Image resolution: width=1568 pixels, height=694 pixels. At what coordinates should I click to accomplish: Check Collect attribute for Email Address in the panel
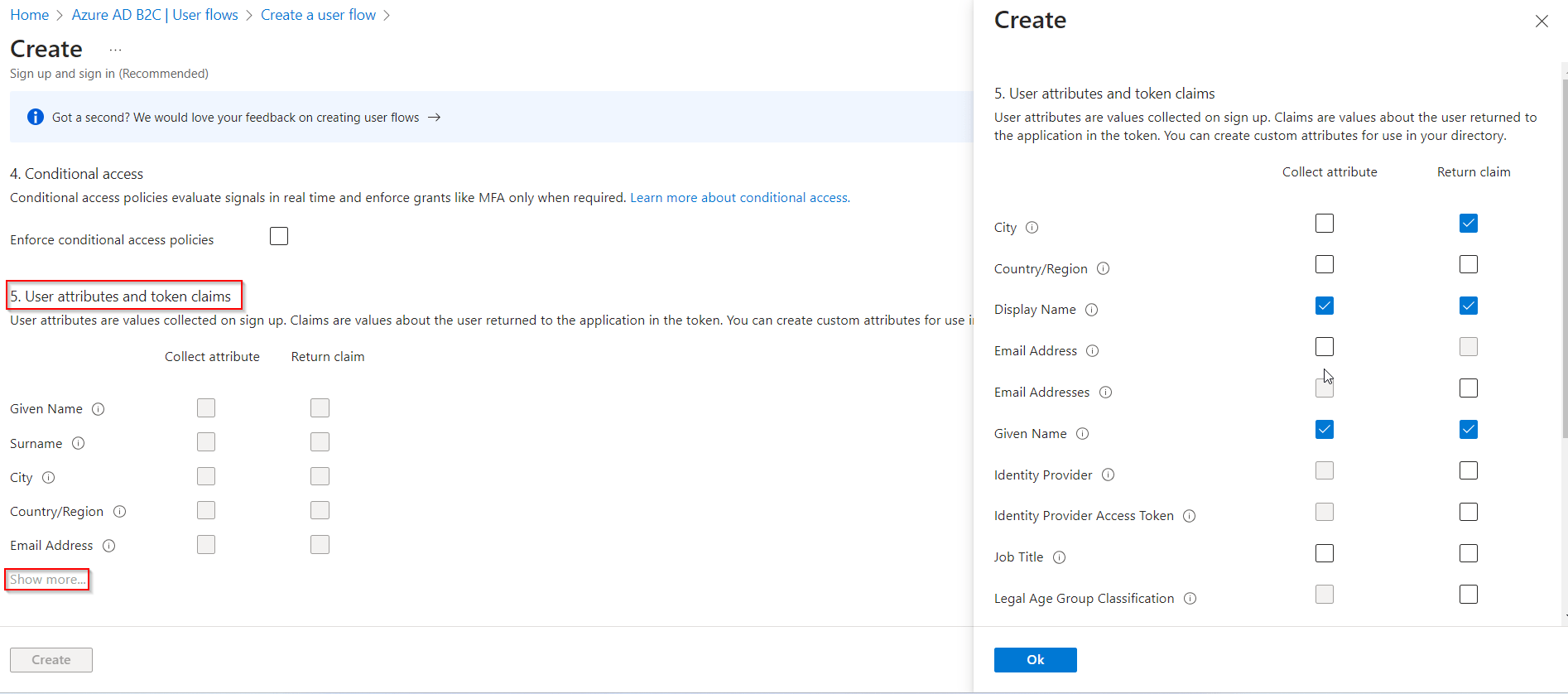[x=1325, y=347]
